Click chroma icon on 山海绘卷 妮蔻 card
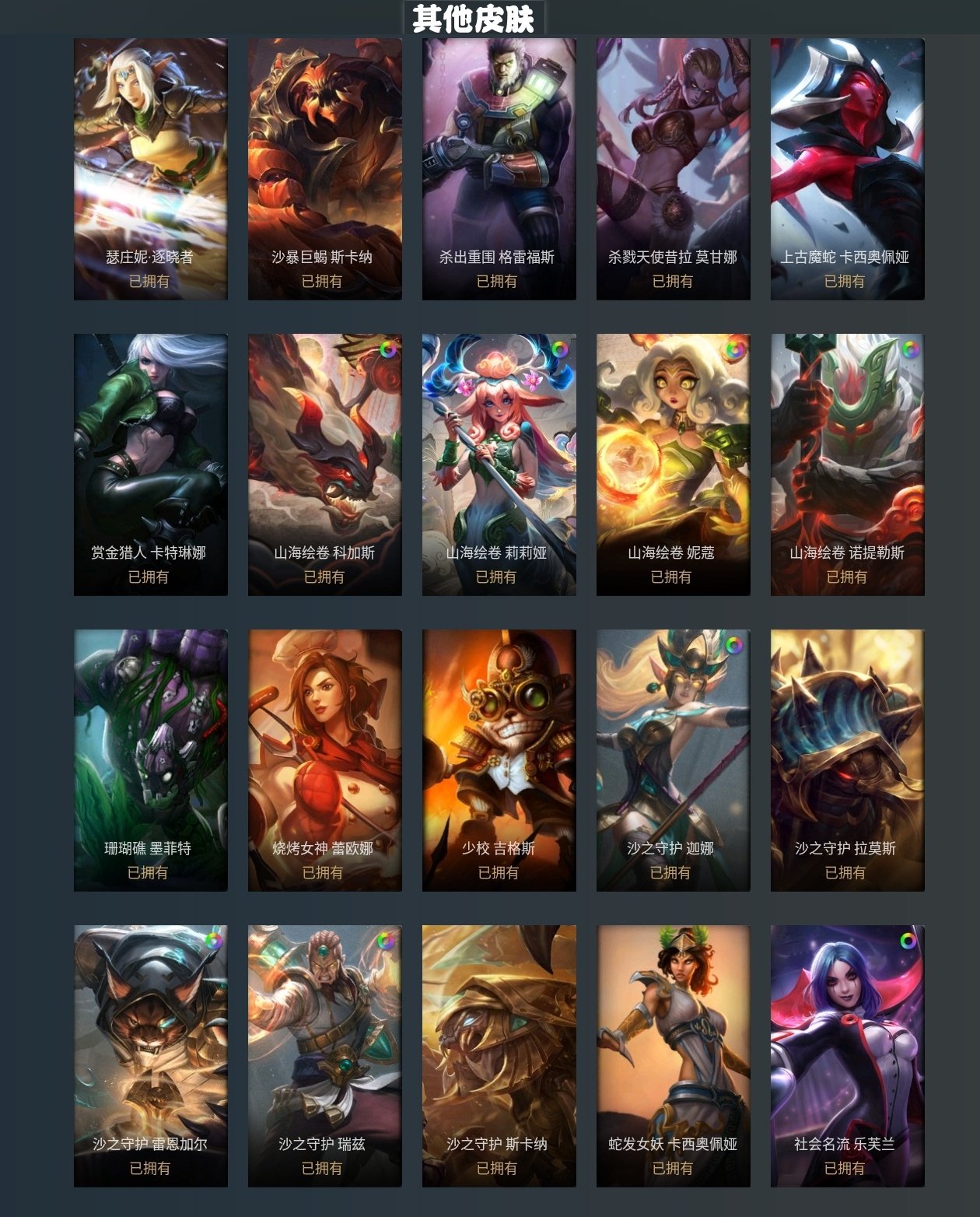 (734, 350)
